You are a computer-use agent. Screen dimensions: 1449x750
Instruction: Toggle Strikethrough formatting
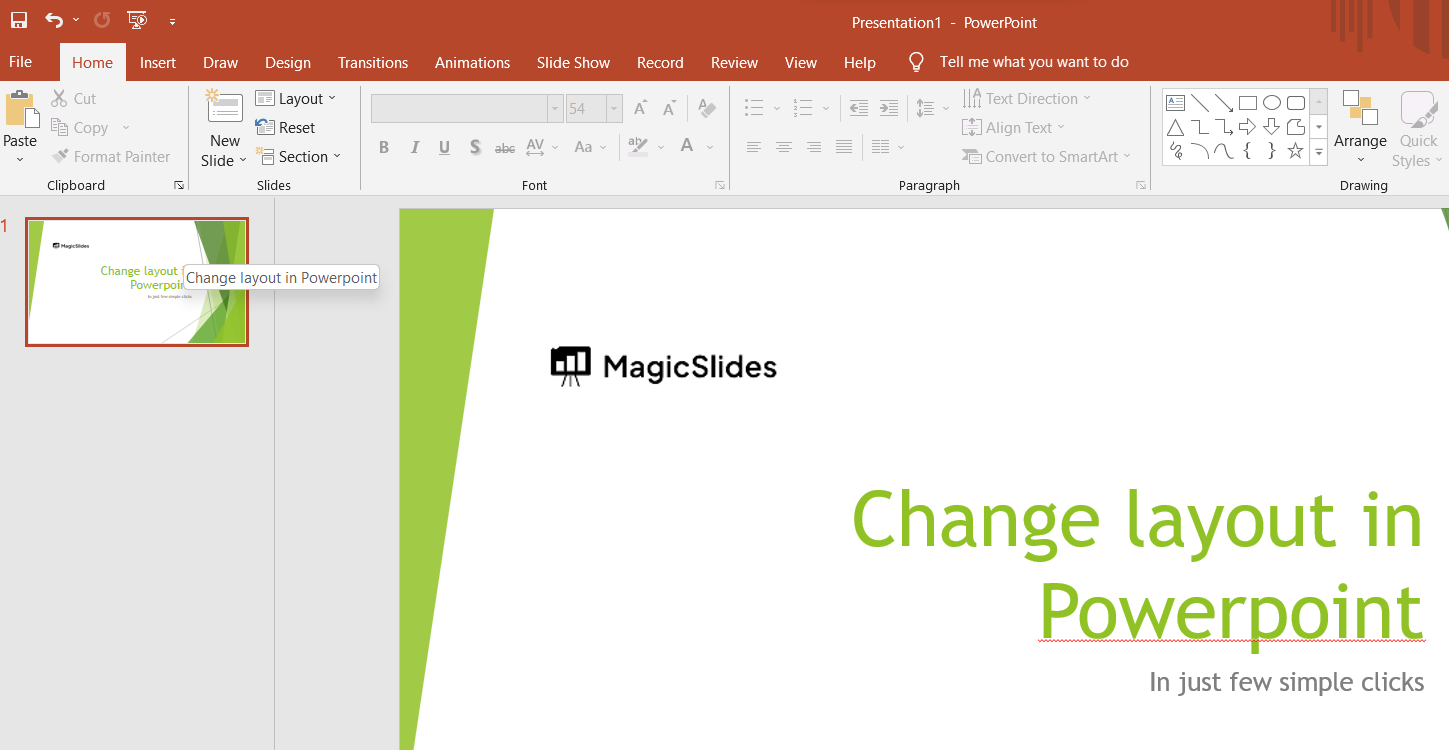pos(505,148)
